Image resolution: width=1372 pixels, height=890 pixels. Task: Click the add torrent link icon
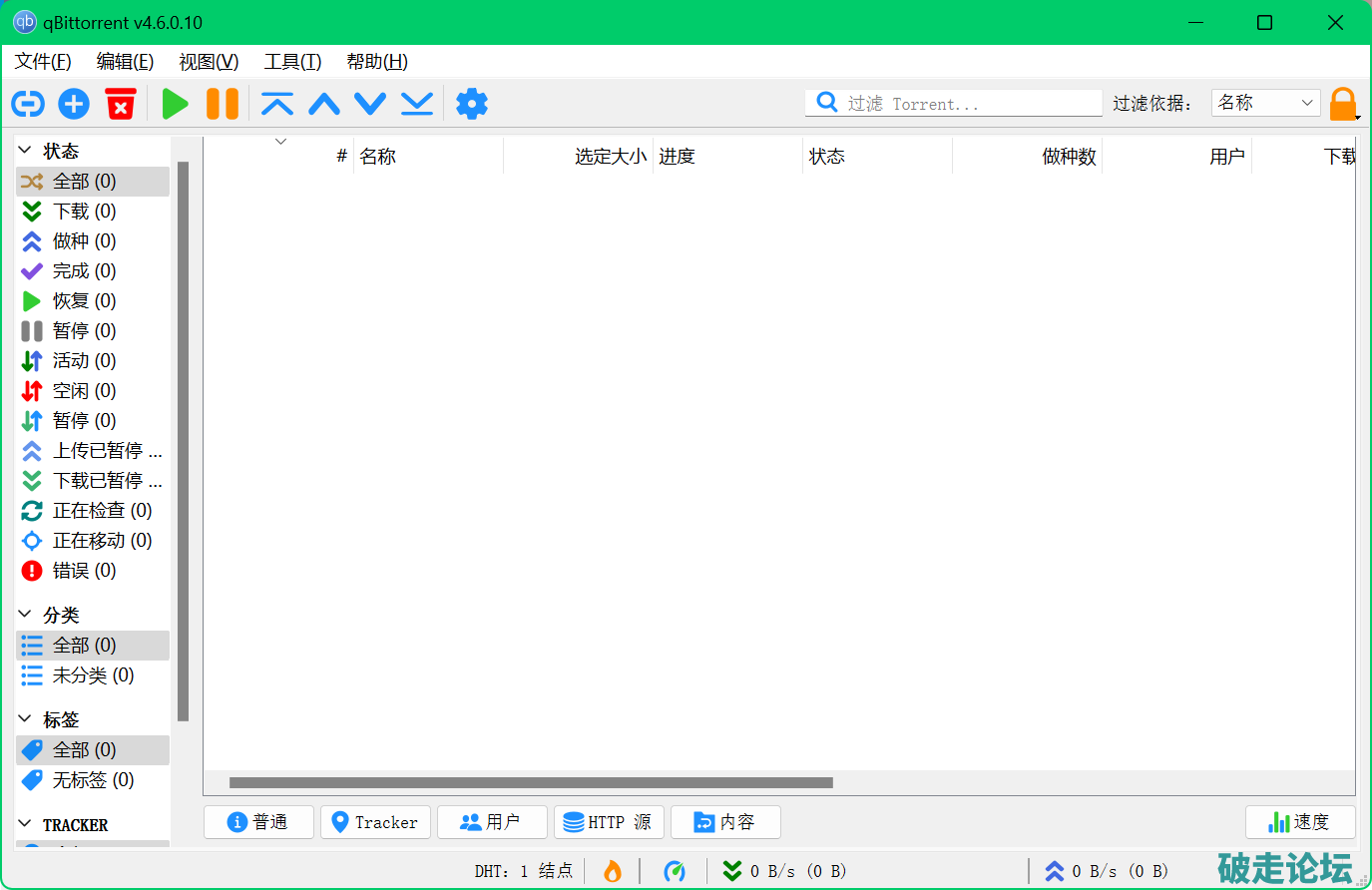[x=28, y=104]
